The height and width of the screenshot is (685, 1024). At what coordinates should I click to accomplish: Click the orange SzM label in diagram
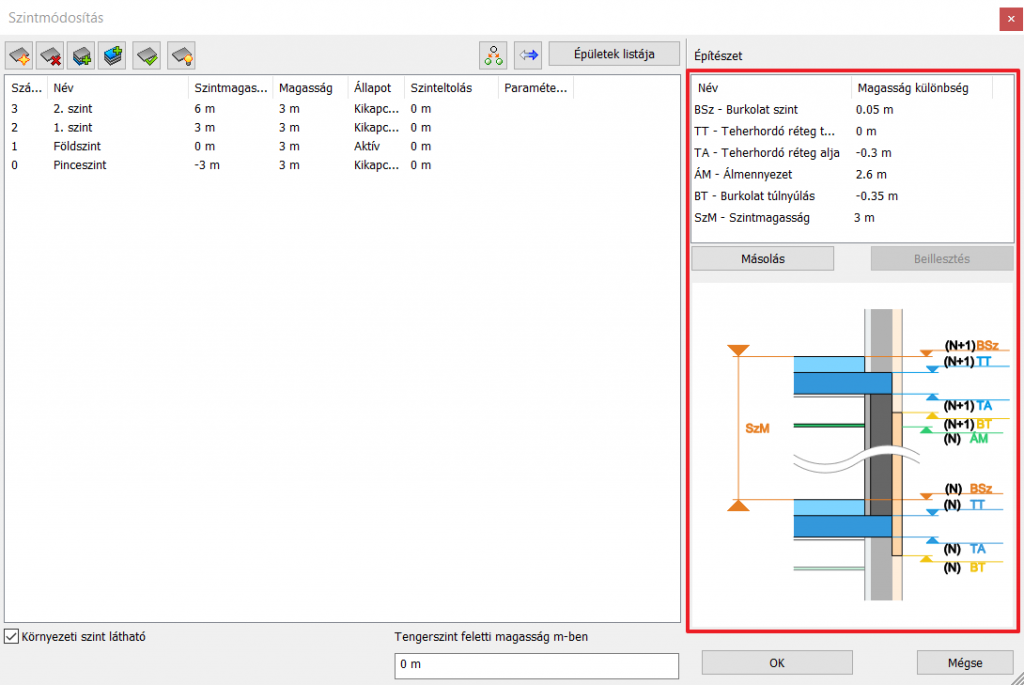point(757,428)
